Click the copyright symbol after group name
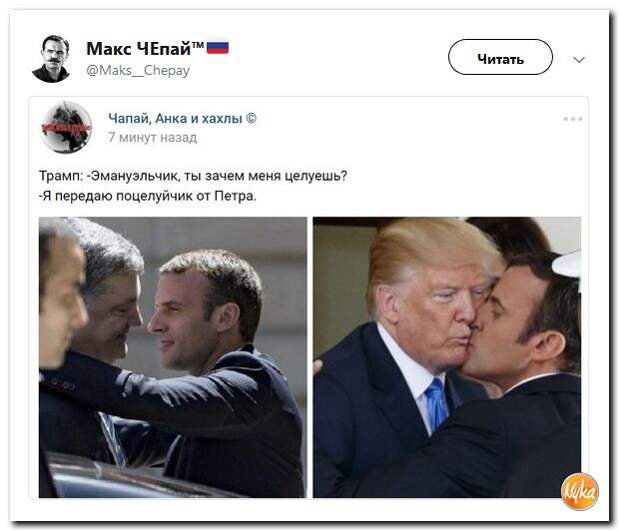This screenshot has width=620, height=532. tap(251, 118)
